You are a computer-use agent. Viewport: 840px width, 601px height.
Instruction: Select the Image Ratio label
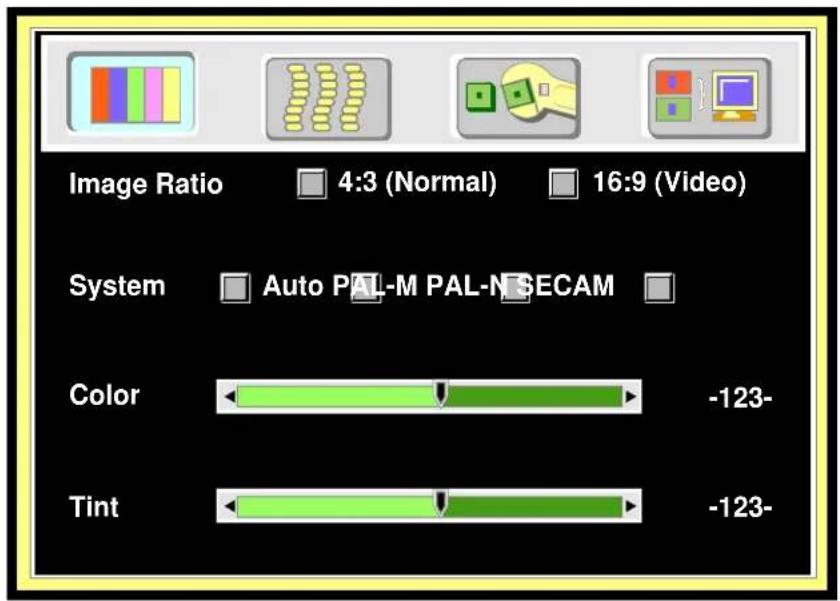[x=146, y=184]
